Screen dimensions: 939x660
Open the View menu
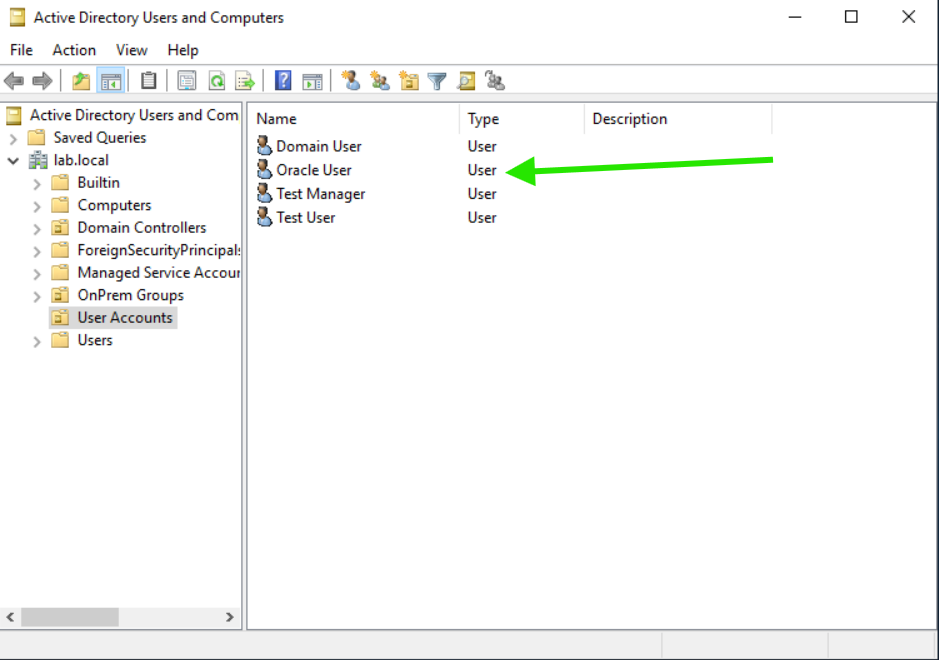132,50
